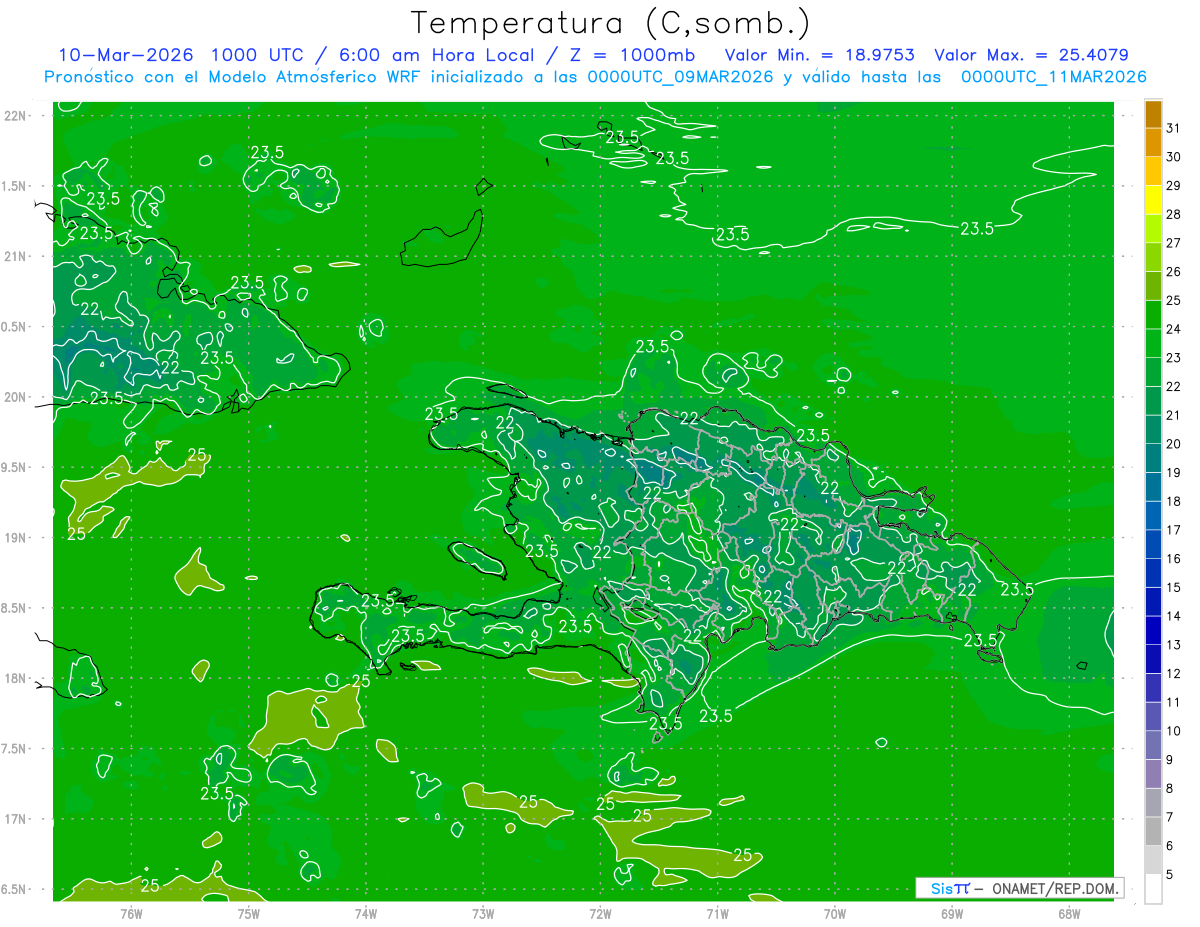Click the '71W' longitude axis label

[x=717, y=914]
